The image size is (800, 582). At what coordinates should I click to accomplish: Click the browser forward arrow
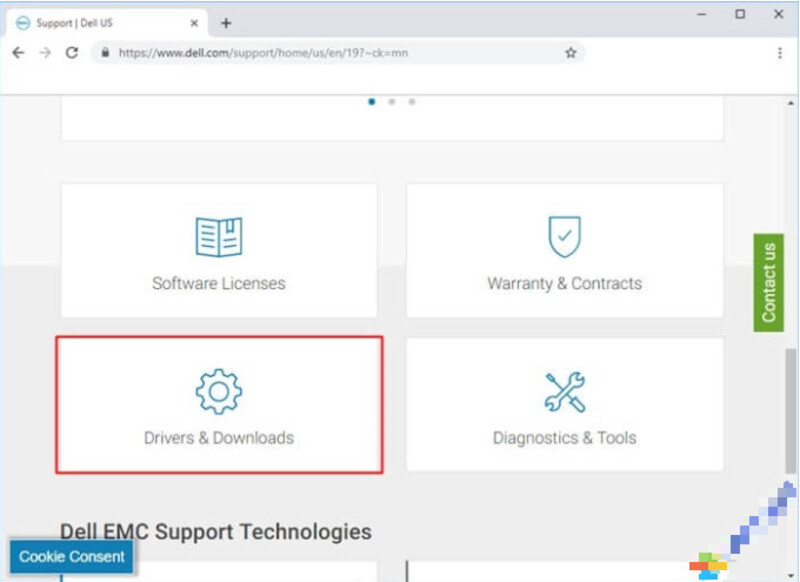45,53
